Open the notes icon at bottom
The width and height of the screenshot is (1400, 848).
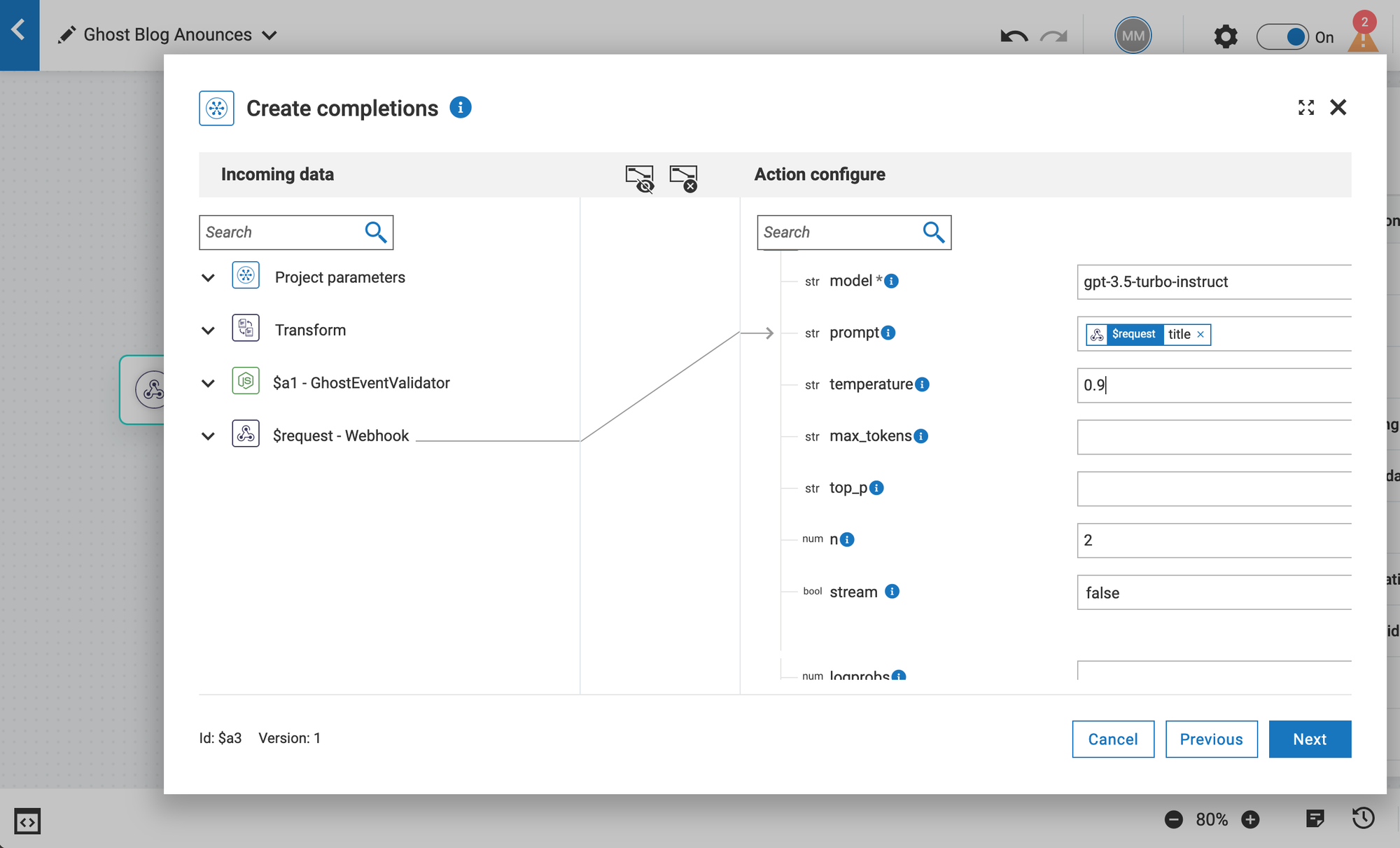pyautogui.click(x=1315, y=819)
